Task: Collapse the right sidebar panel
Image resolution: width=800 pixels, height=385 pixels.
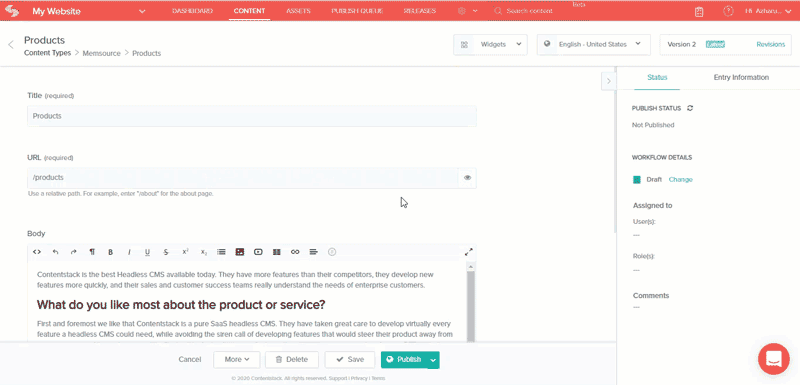Action: pyautogui.click(x=608, y=81)
